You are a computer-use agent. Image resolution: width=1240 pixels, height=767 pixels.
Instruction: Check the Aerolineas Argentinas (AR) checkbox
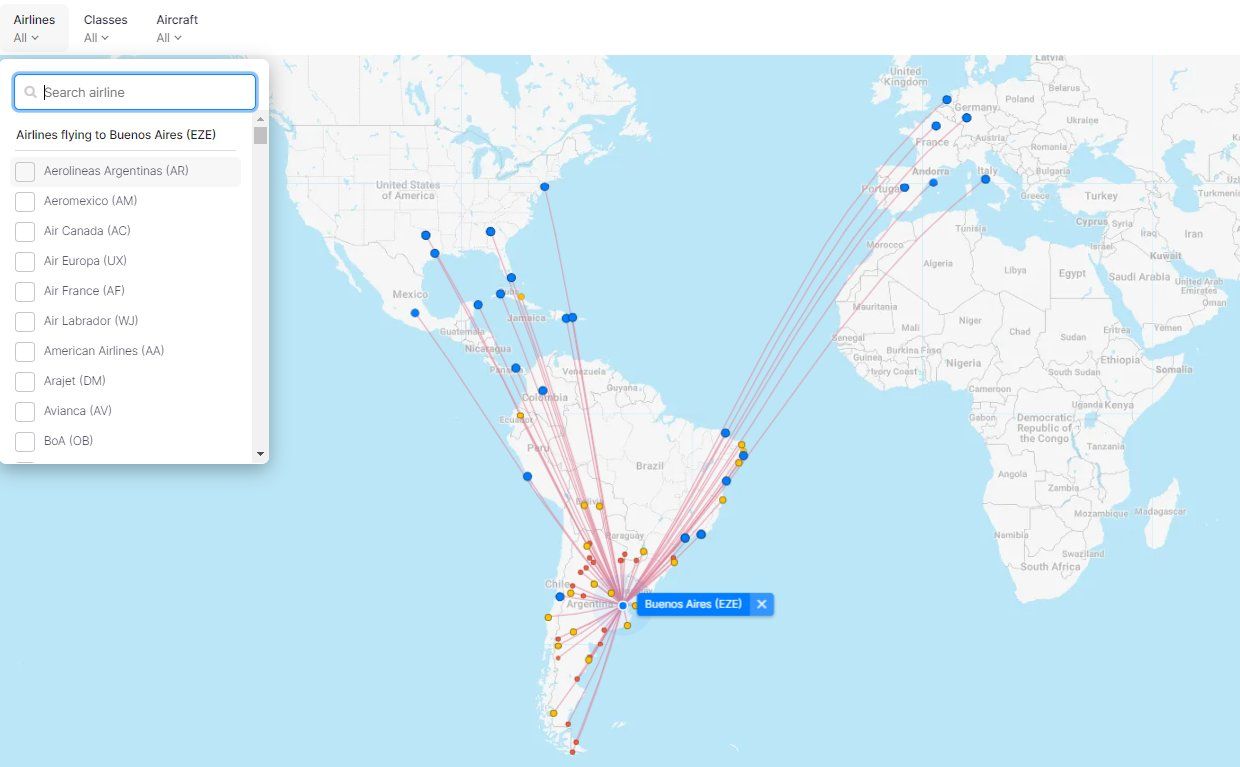(25, 172)
